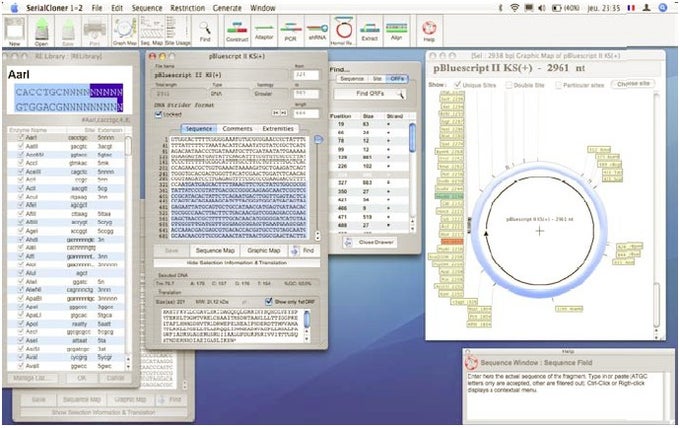Click the Open file toolbar icon
The width and height of the screenshot is (680, 428).
[41, 32]
